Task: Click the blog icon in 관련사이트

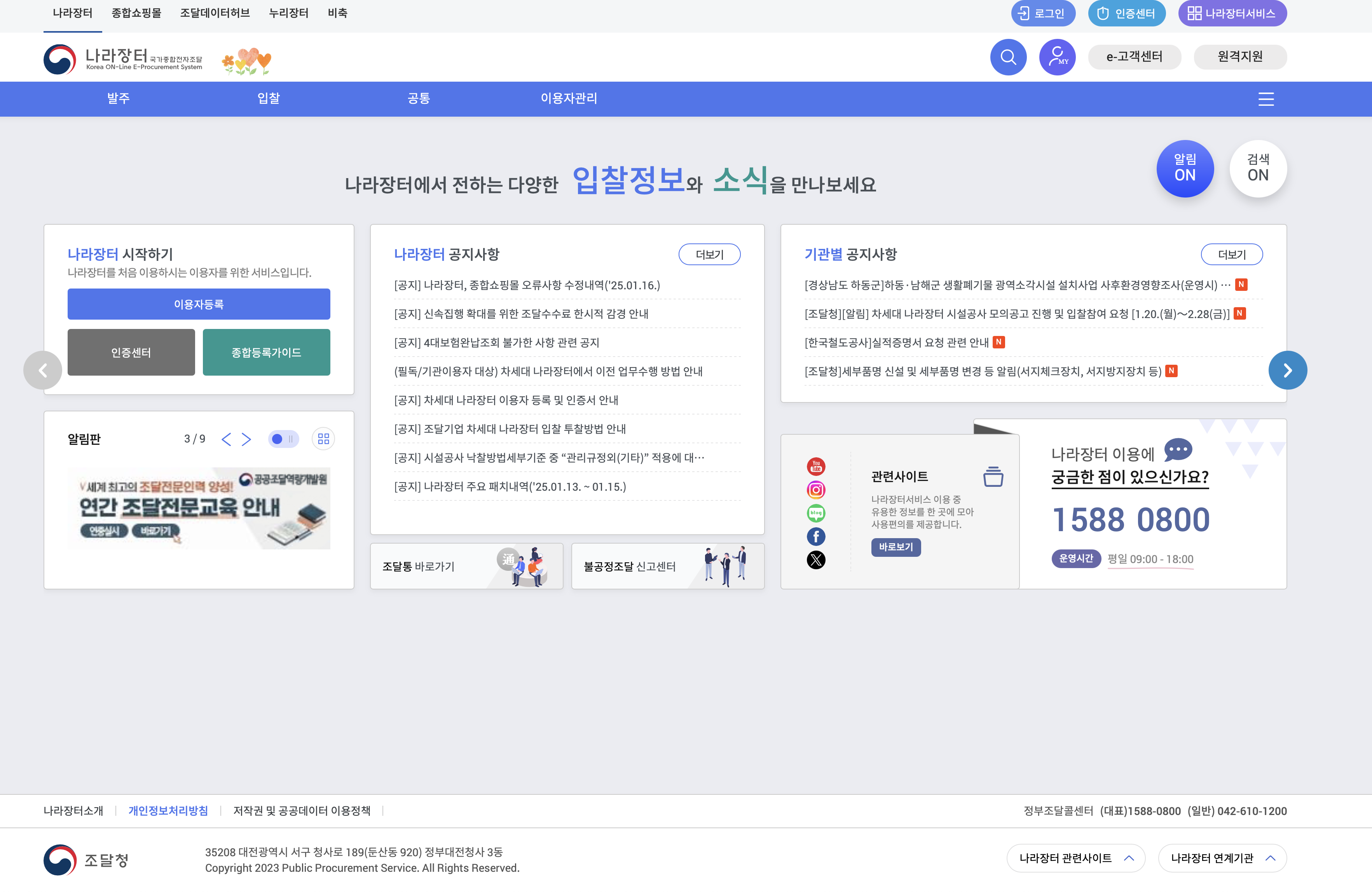Action: click(816, 513)
